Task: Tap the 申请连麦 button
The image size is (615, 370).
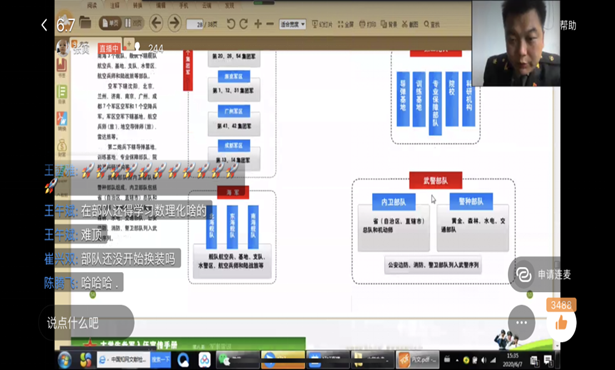Action: click(x=542, y=275)
